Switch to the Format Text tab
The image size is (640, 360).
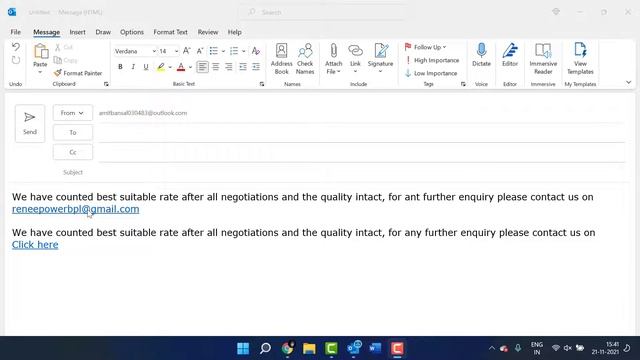point(171,32)
